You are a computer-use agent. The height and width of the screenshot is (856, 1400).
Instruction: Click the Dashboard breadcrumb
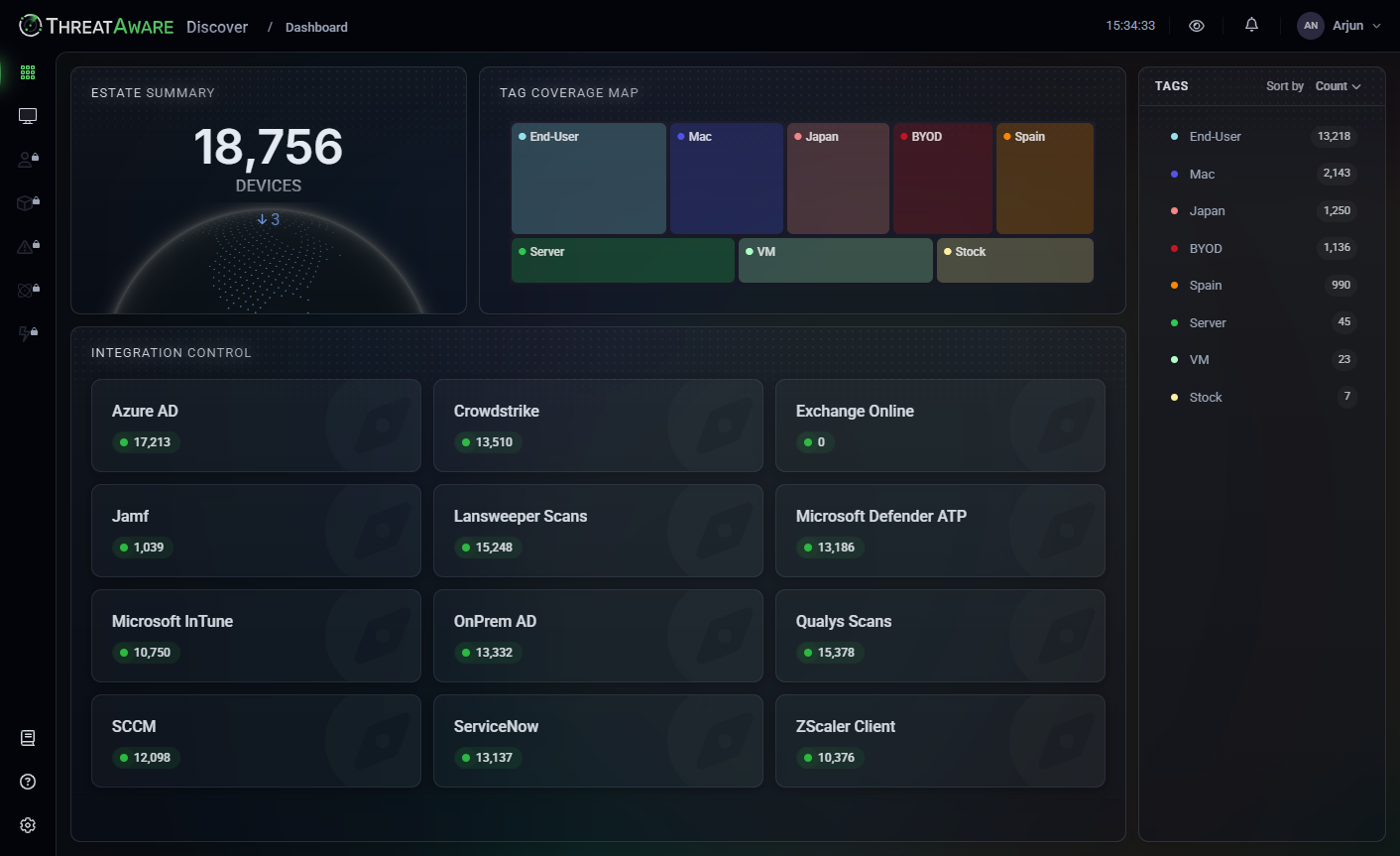coord(316,27)
